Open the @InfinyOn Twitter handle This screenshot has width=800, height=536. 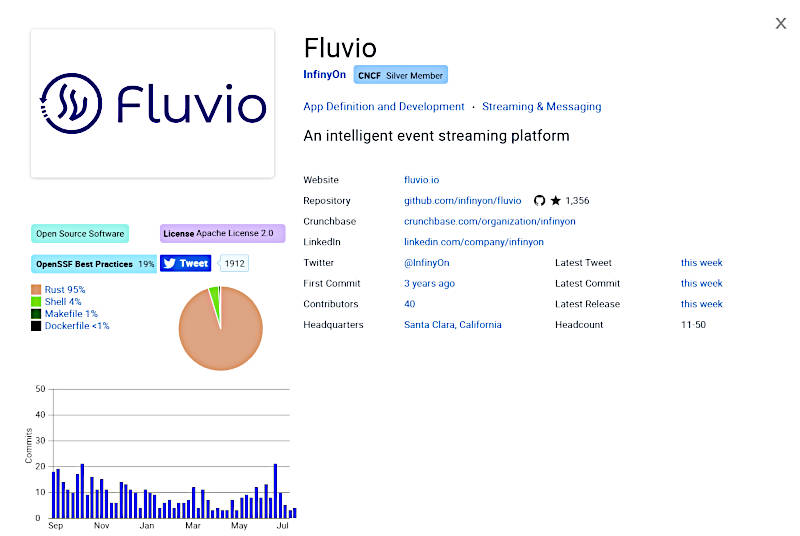point(427,263)
